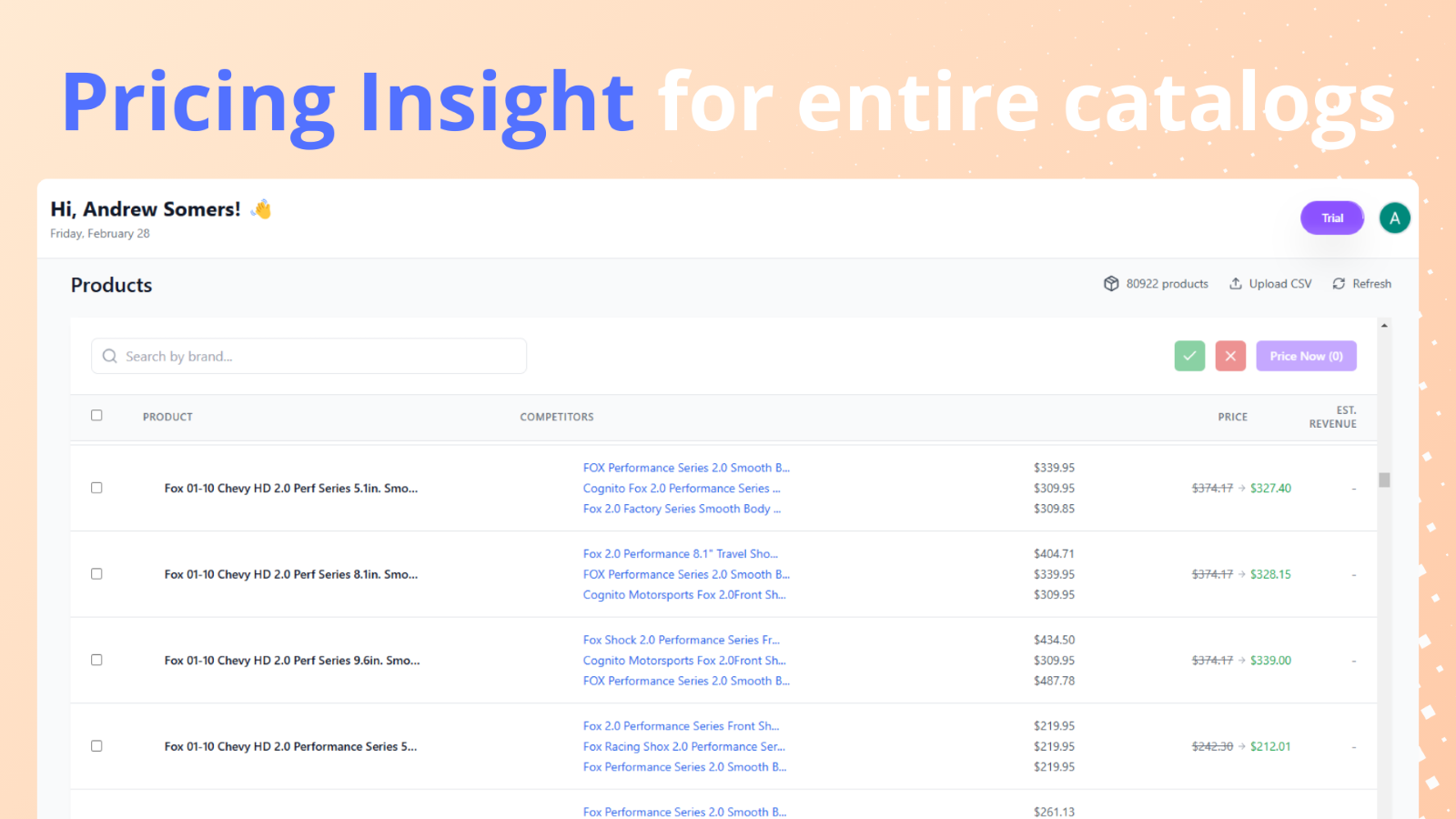
Task: Click competitor price $434.50
Action: pyautogui.click(x=1054, y=641)
